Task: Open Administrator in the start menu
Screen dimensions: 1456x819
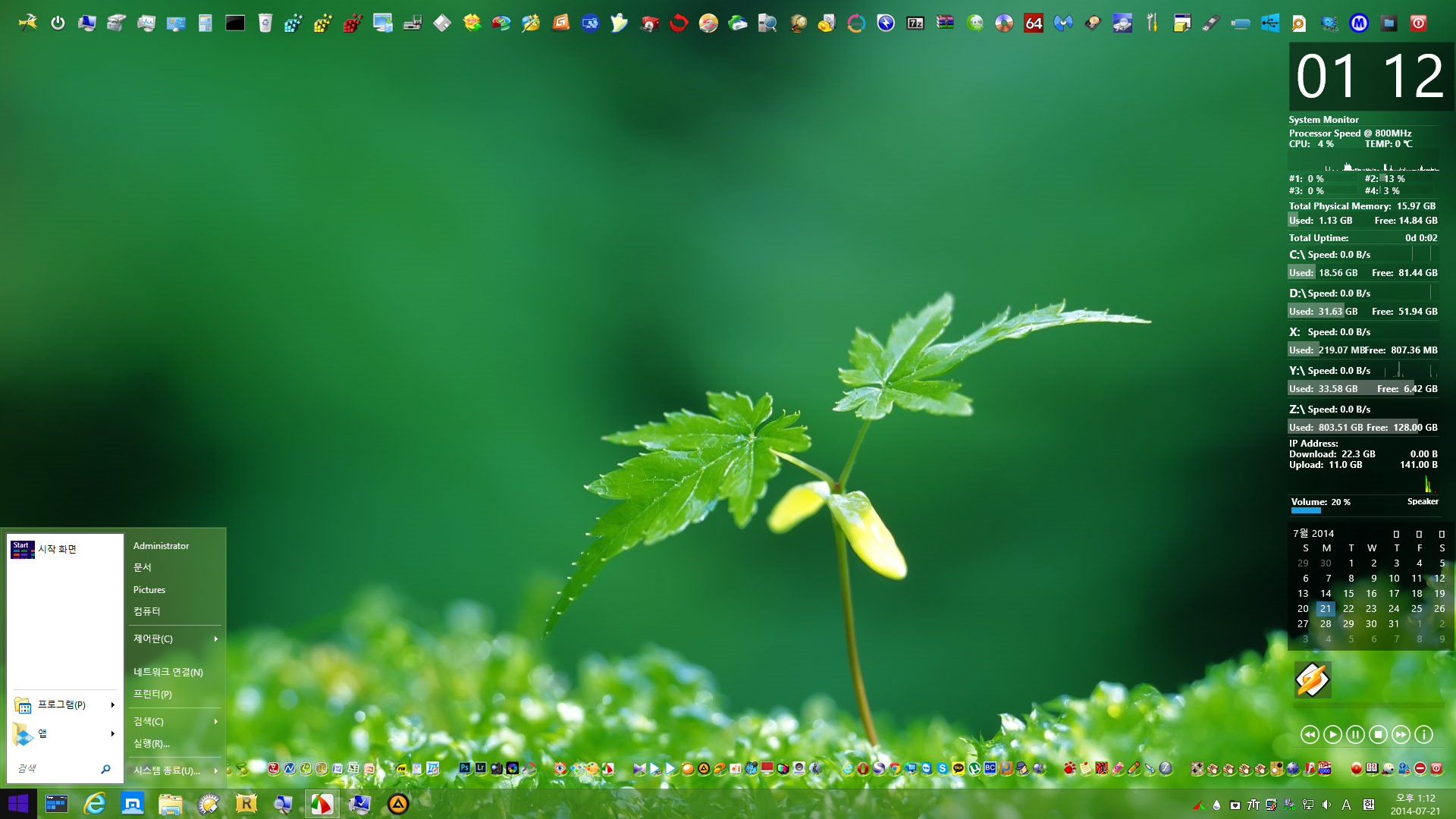Action: coord(161,545)
